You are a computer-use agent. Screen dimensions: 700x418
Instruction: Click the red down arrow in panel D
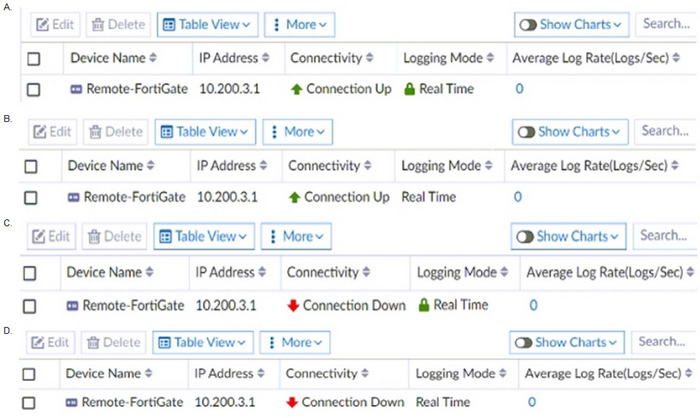tap(292, 402)
